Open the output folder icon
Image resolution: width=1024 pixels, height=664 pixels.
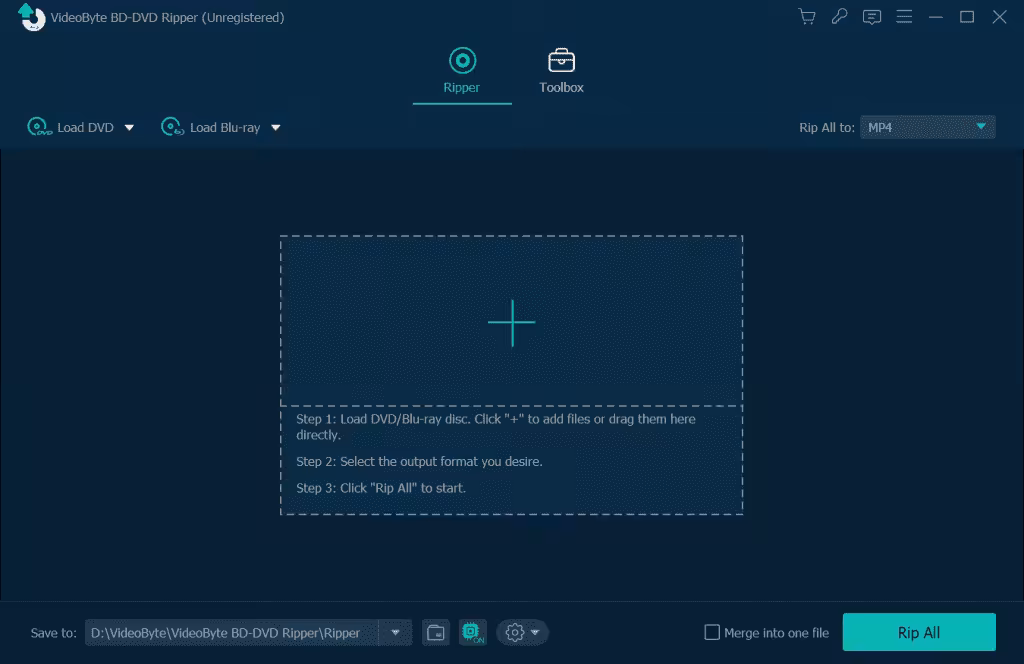click(436, 633)
